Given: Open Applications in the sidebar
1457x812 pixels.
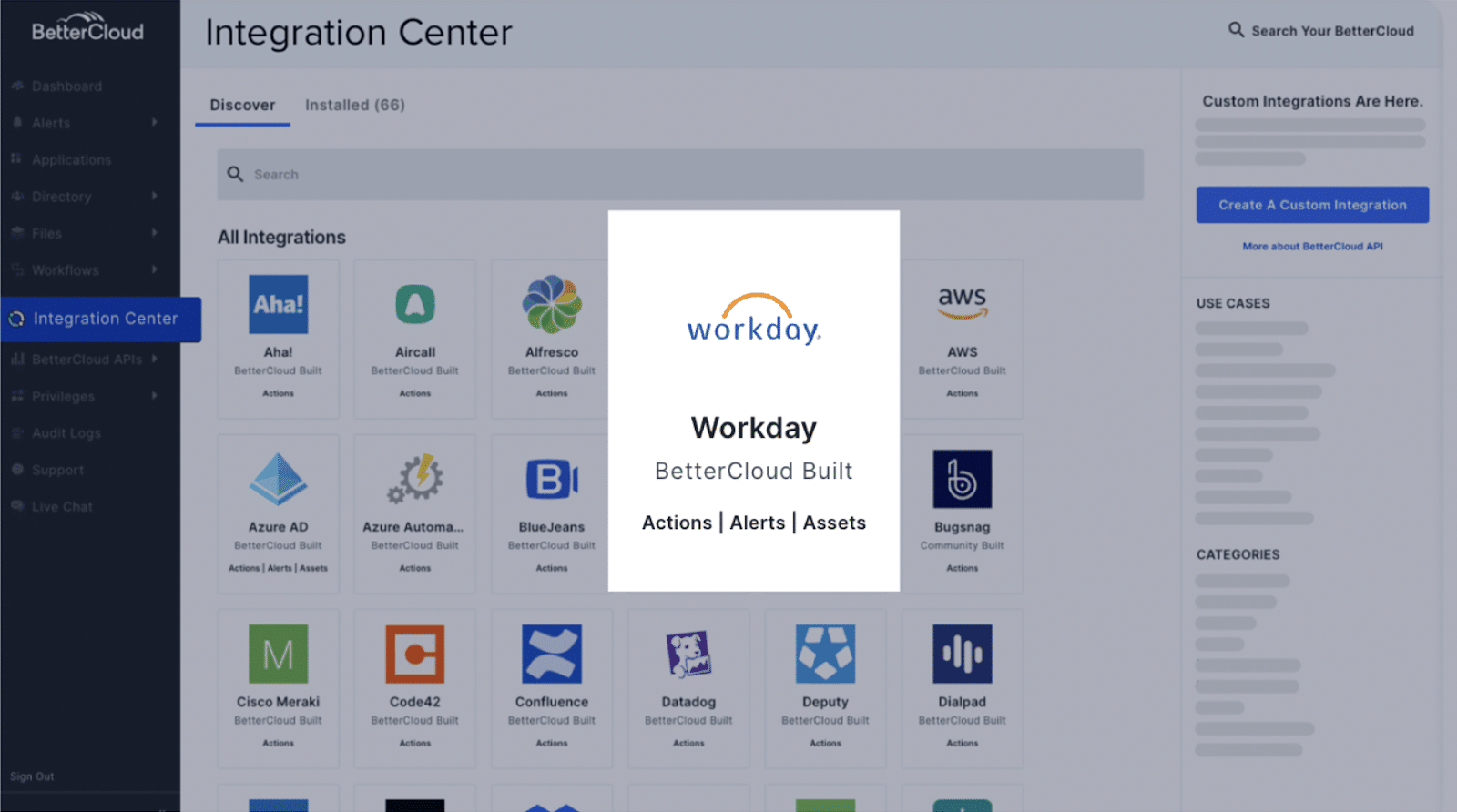Looking at the screenshot, I should 71,160.
